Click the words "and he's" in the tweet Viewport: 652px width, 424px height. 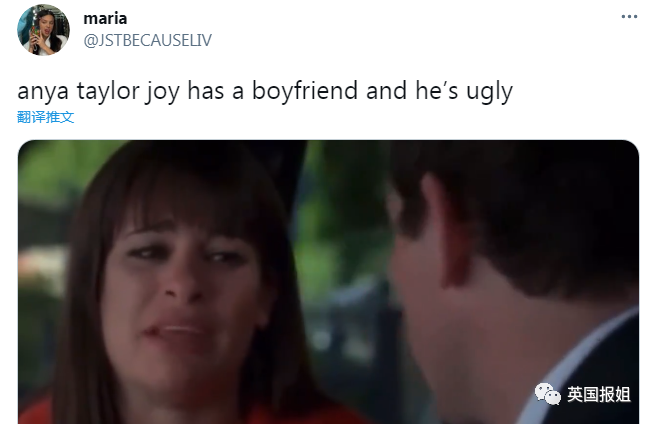(412, 90)
